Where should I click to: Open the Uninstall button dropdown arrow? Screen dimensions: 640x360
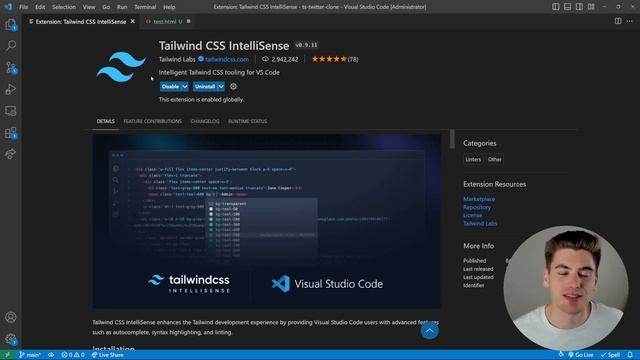[221, 87]
